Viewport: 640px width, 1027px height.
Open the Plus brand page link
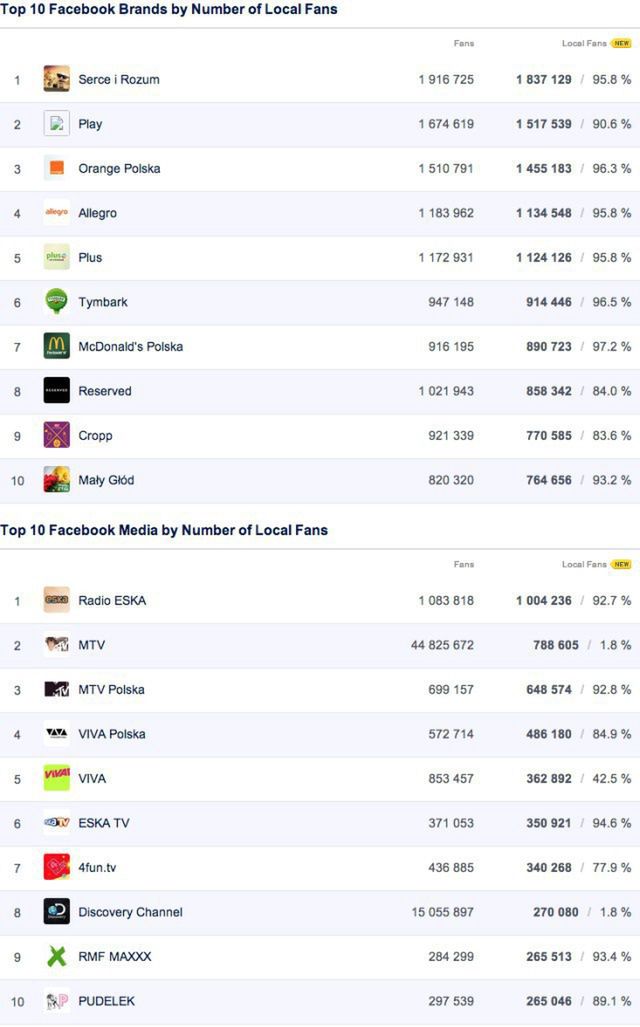[90, 257]
